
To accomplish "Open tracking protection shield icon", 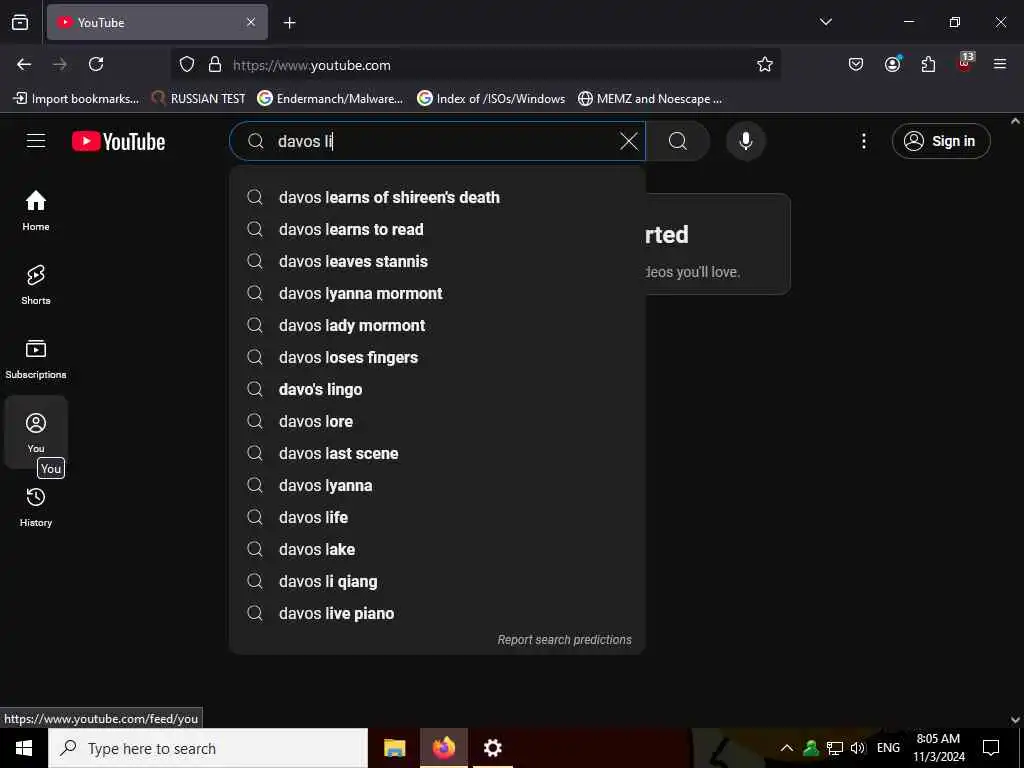I will (187, 64).
